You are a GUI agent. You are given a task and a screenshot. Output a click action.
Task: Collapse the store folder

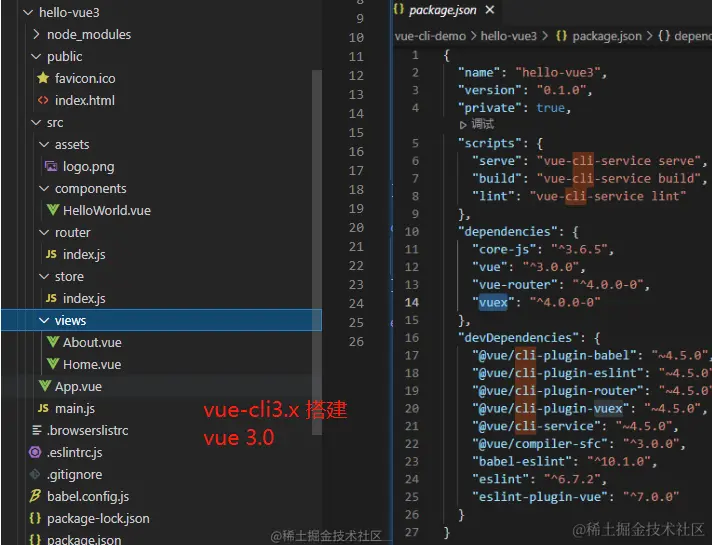tap(44, 277)
